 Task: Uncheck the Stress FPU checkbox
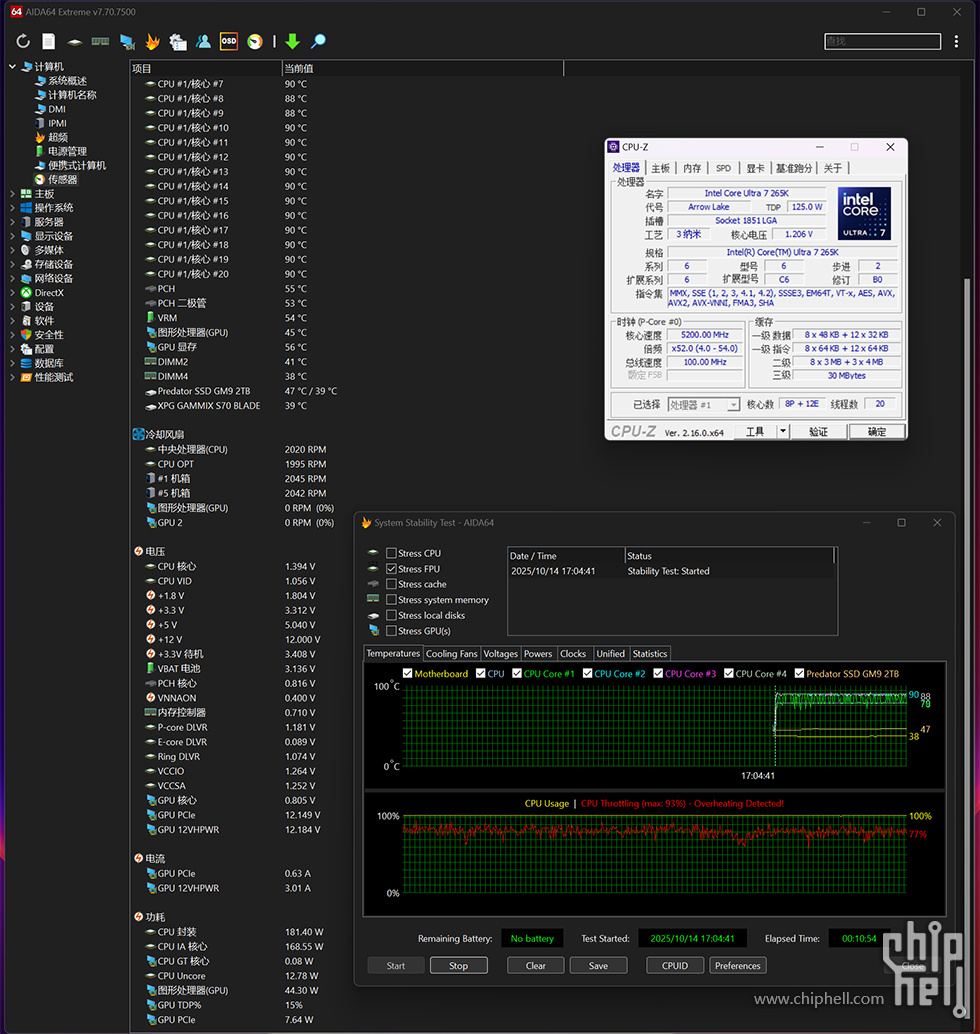(x=392, y=569)
